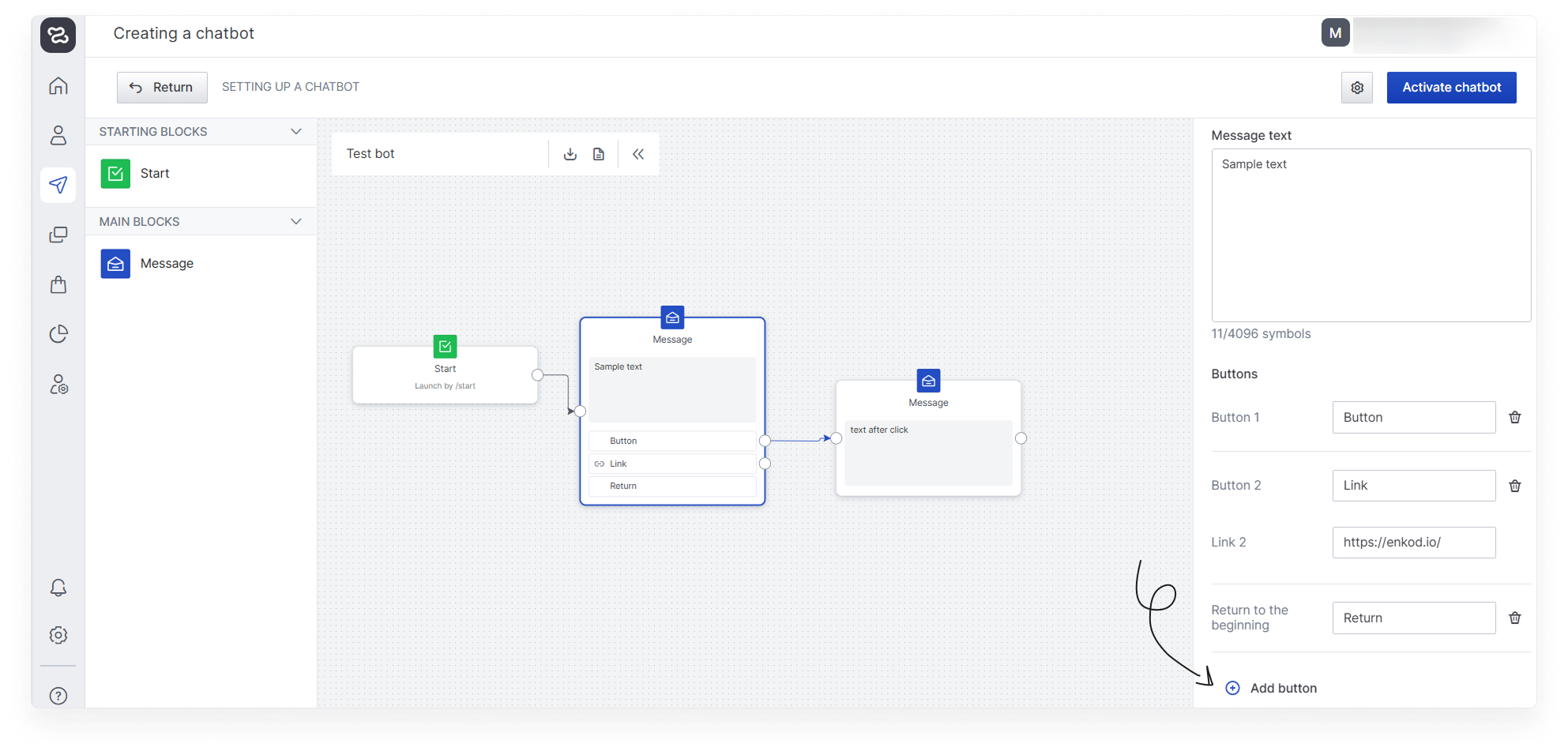Click the download icon next to Test bot
Image resolution: width=1568 pixels, height=755 pixels.
coord(570,154)
